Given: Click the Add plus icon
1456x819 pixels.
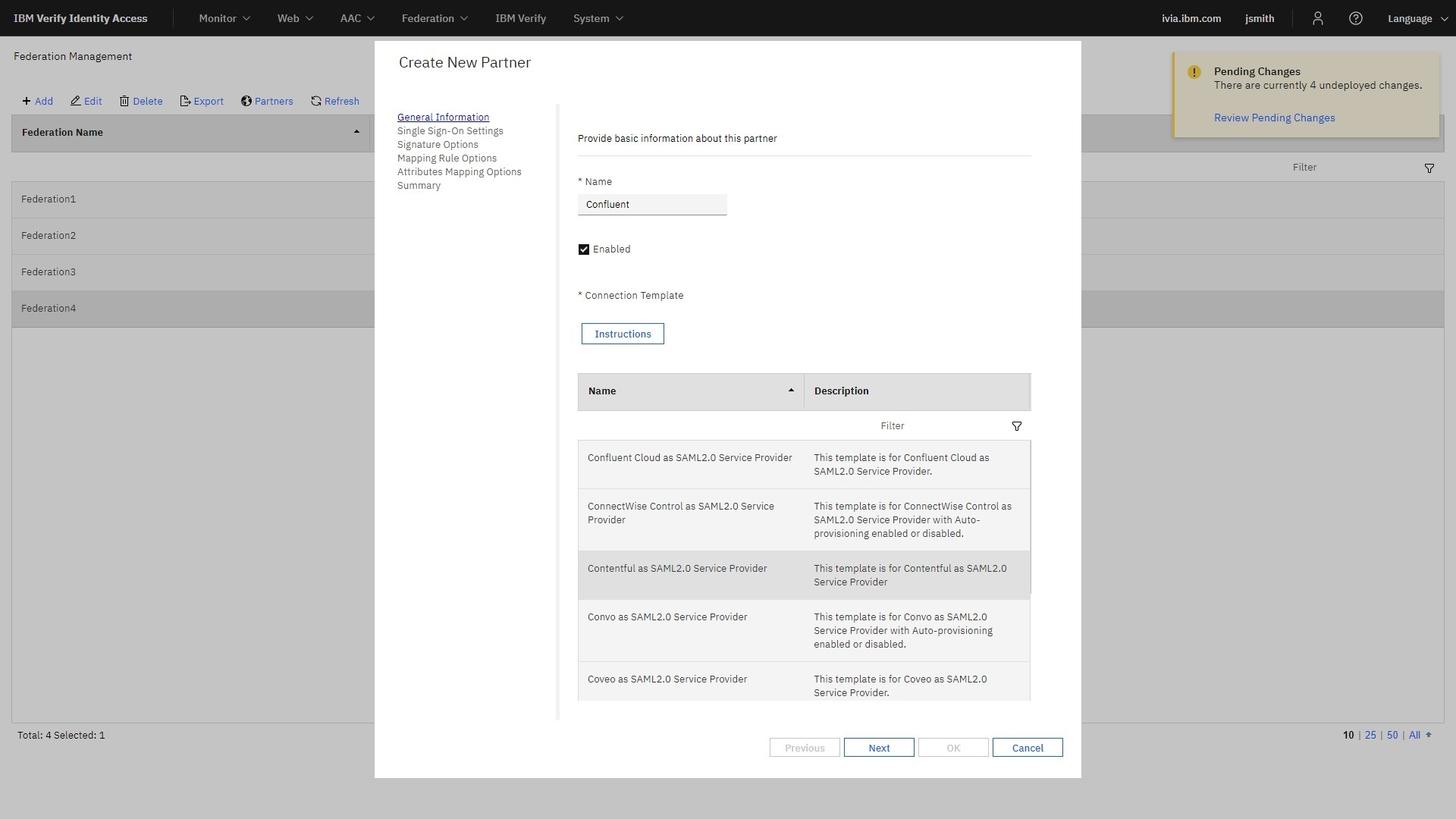Looking at the screenshot, I should point(27,101).
